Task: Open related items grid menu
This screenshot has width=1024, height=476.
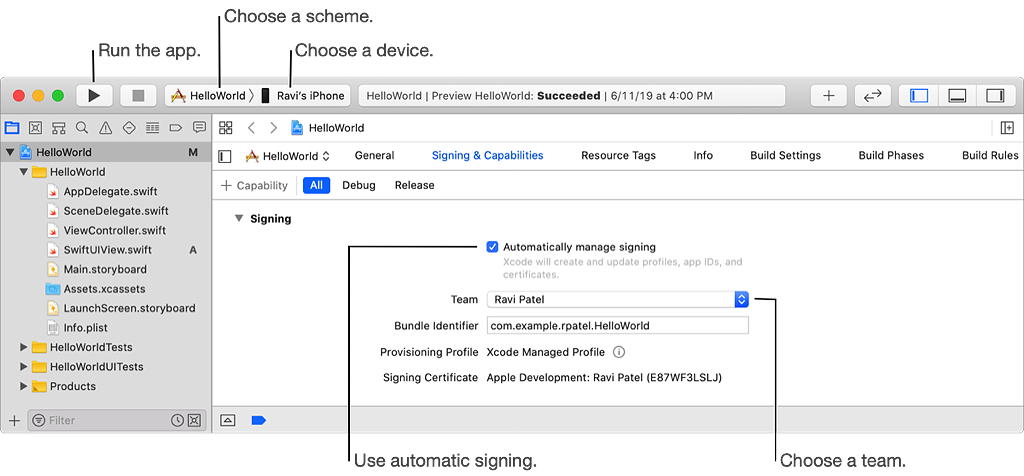Action: pyautogui.click(x=225, y=127)
